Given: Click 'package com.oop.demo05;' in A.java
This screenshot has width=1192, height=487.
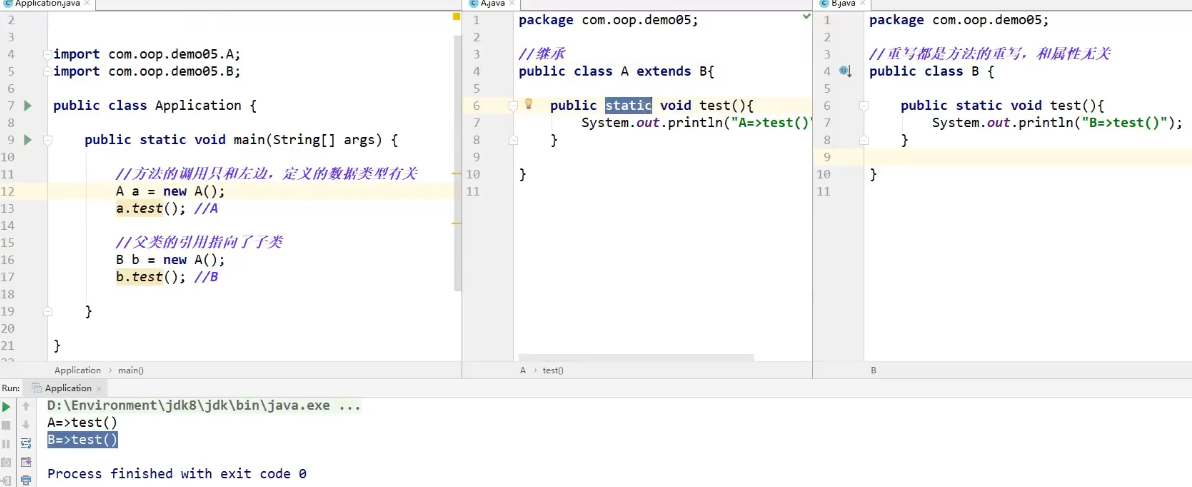Looking at the screenshot, I should click(608, 20).
